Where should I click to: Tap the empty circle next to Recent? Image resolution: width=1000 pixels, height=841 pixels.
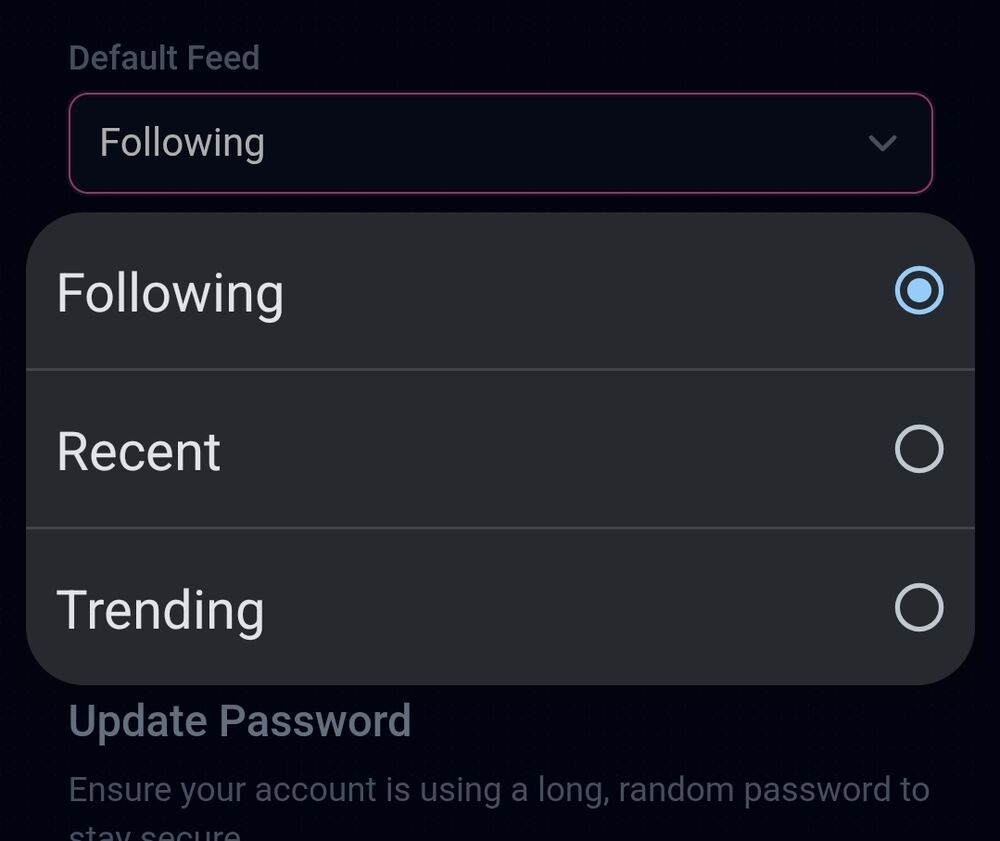coord(918,449)
